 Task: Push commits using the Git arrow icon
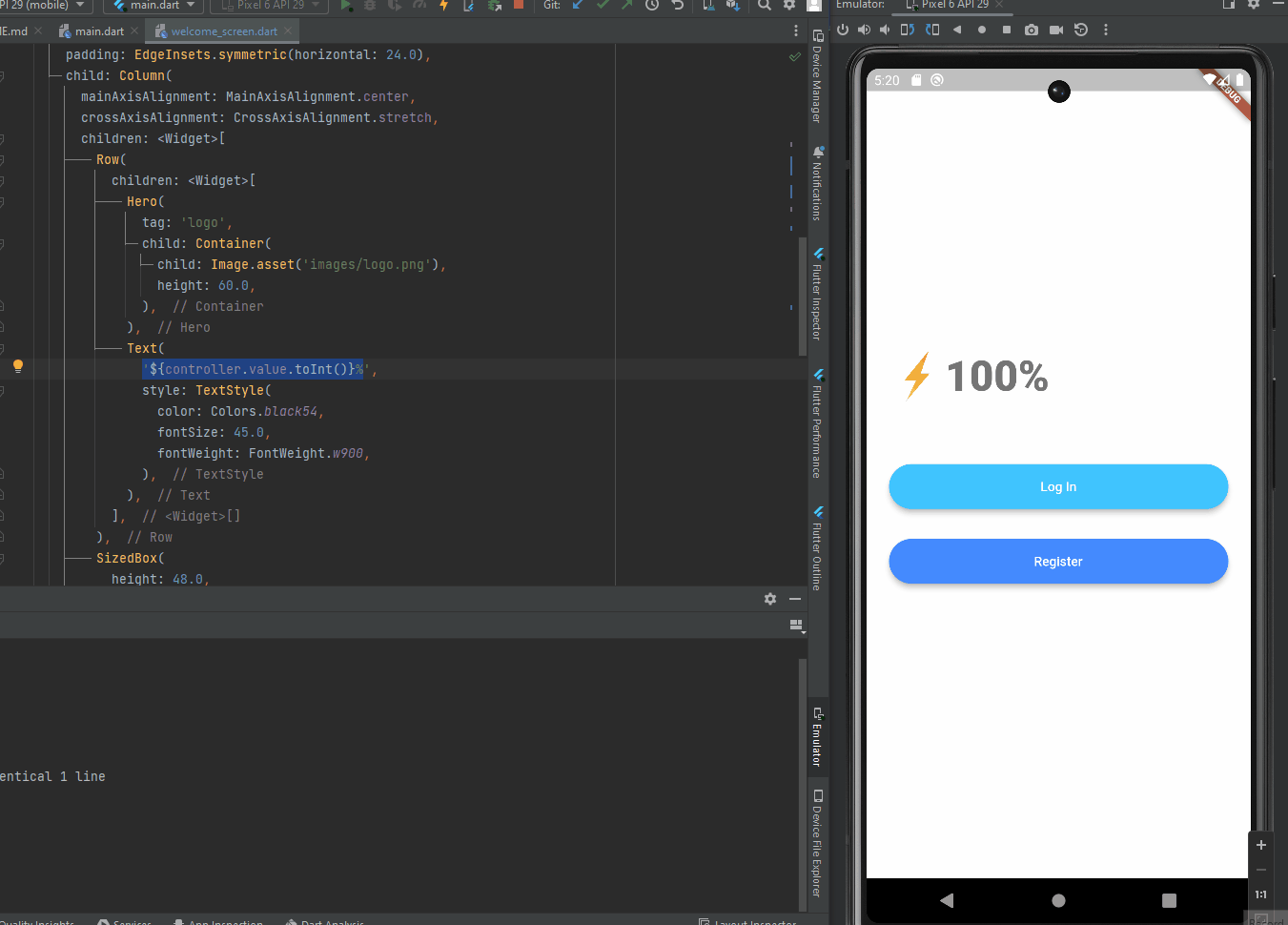click(x=627, y=7)
